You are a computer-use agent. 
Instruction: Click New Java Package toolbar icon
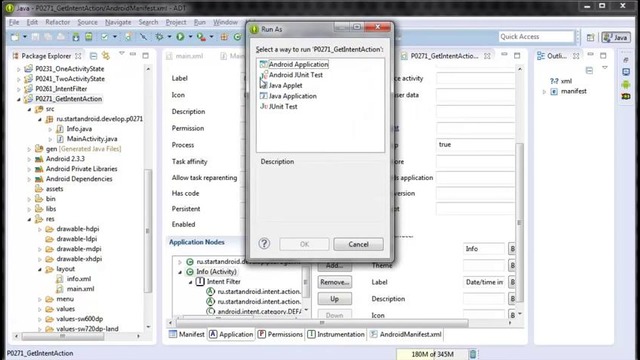224,37
